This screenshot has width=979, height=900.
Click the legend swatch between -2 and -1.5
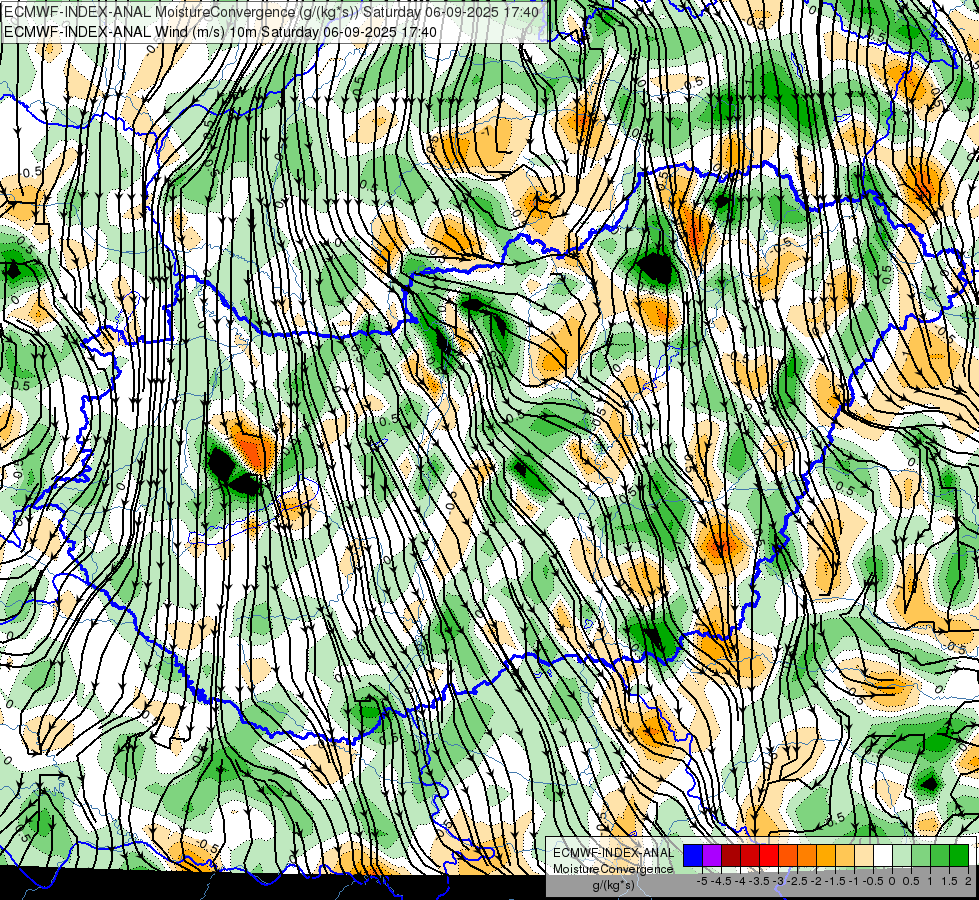826,855
